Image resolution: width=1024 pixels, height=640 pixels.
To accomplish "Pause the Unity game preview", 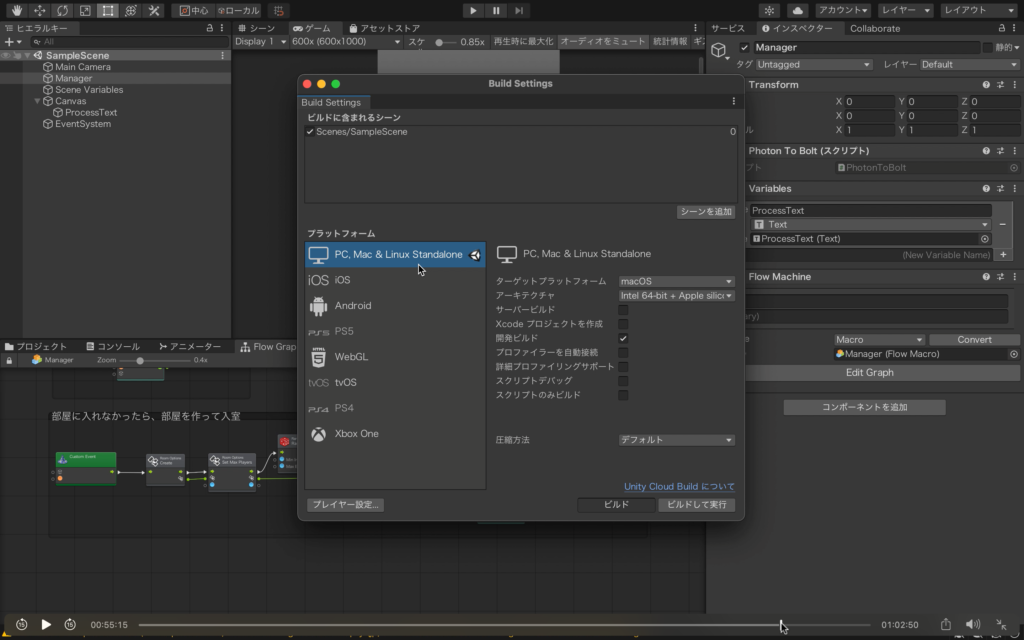I will pos(496,10).
